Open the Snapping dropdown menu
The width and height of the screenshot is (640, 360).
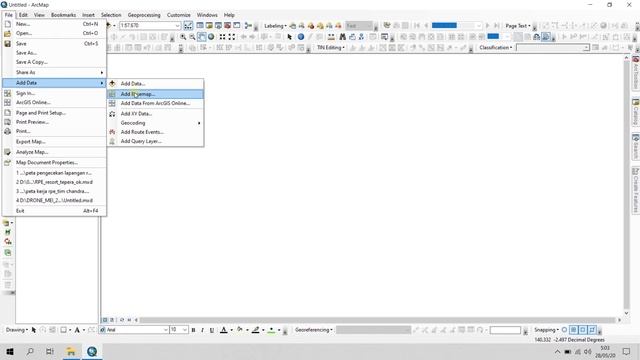pos(547,330)
